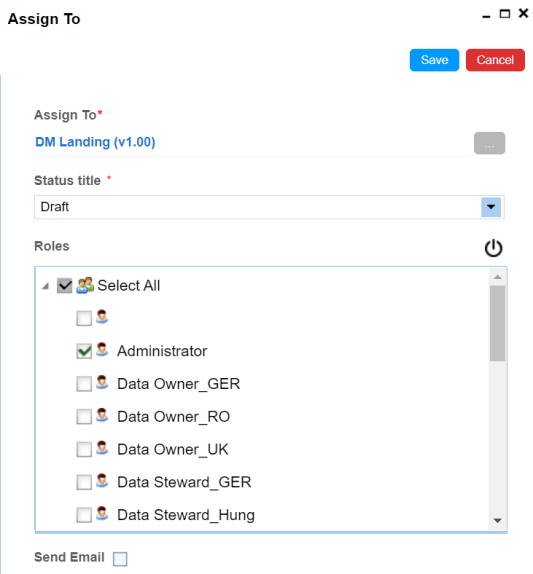Open the DM Landing (v1.00) link
The height and width of the screenshot is (574, 533).
click(95, 142)
